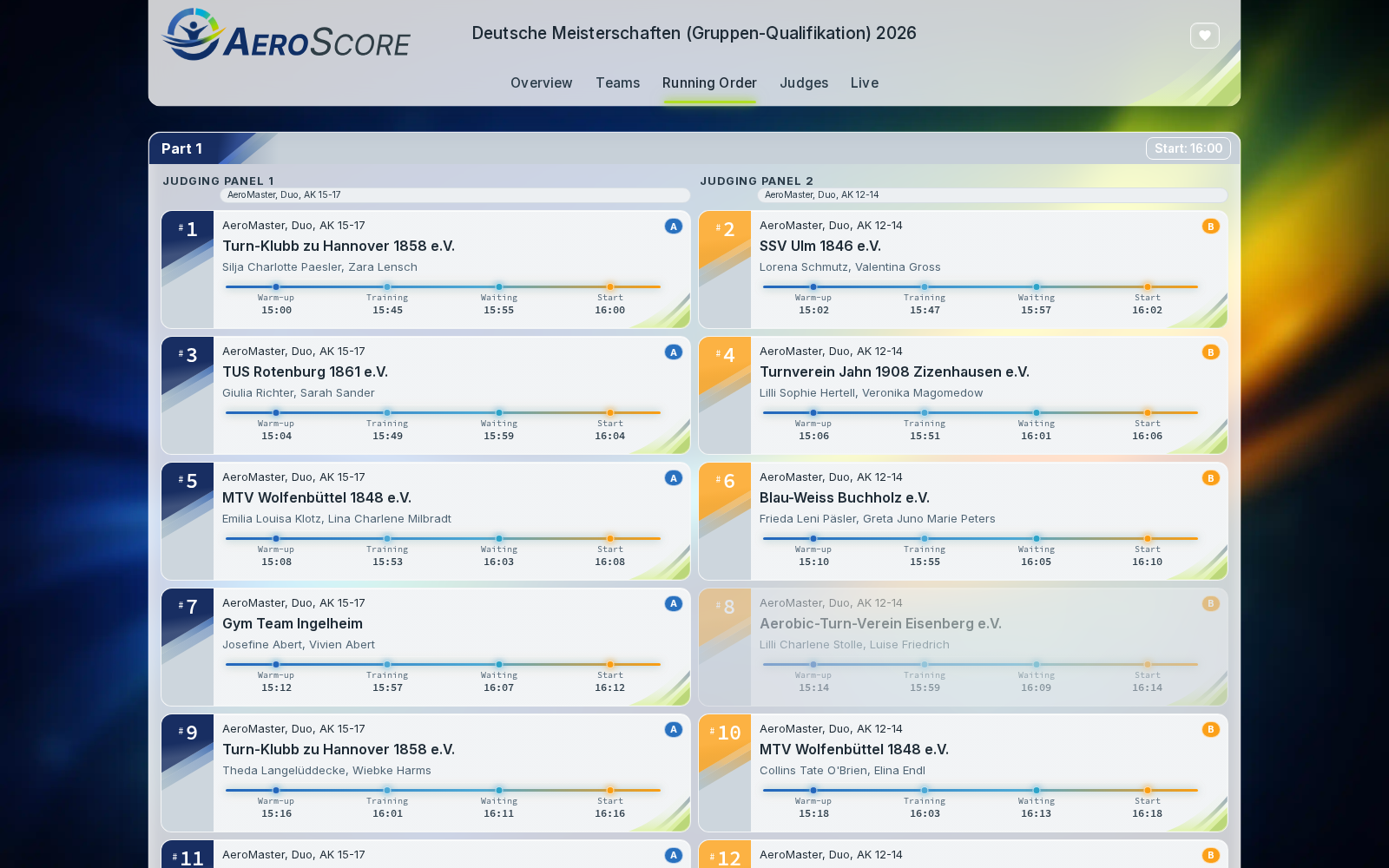Click Judging Panel 2 category pill AK 12-14
The height and width of the screenshot is (868, 1389).
(992, 195)
